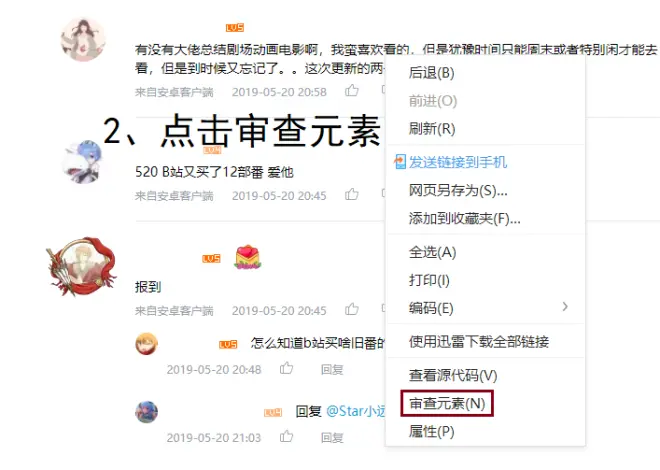Open the red-ribbon framed avatar profile
This screenshot has width=660, height=470.
(82, 266)
